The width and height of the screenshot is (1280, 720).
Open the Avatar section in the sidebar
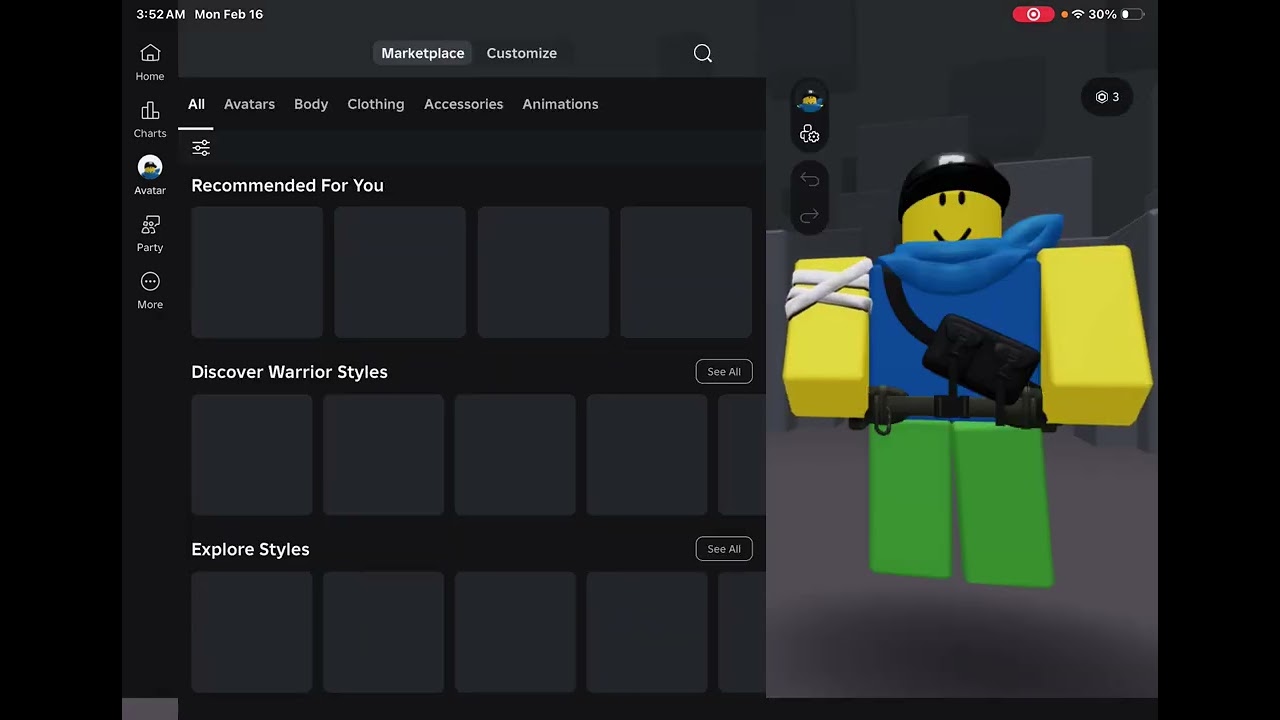tap(150, 176)
